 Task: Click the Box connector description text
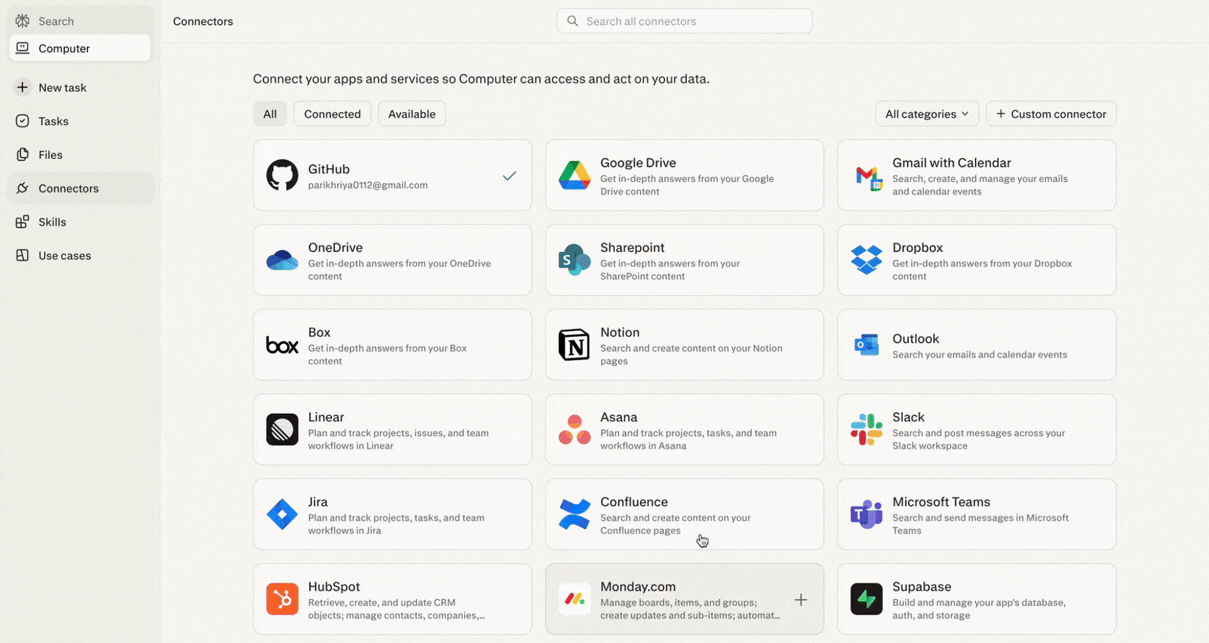point(388,354)
